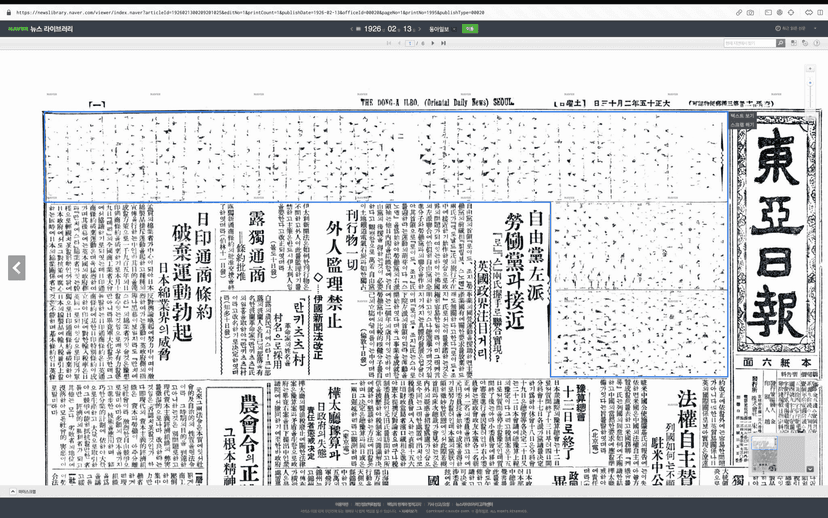Go to next date after 13 day
The width and height of the screenshot is (828, 518).
421,29
